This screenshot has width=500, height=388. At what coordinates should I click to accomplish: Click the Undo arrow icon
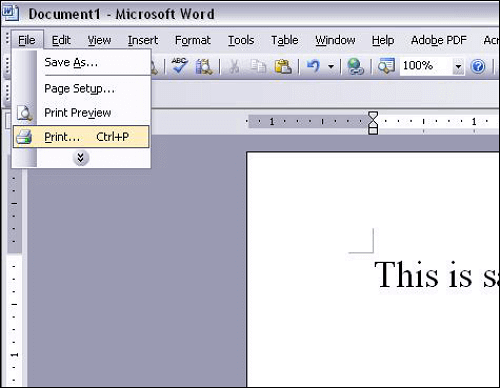click(x=313, y=66)
